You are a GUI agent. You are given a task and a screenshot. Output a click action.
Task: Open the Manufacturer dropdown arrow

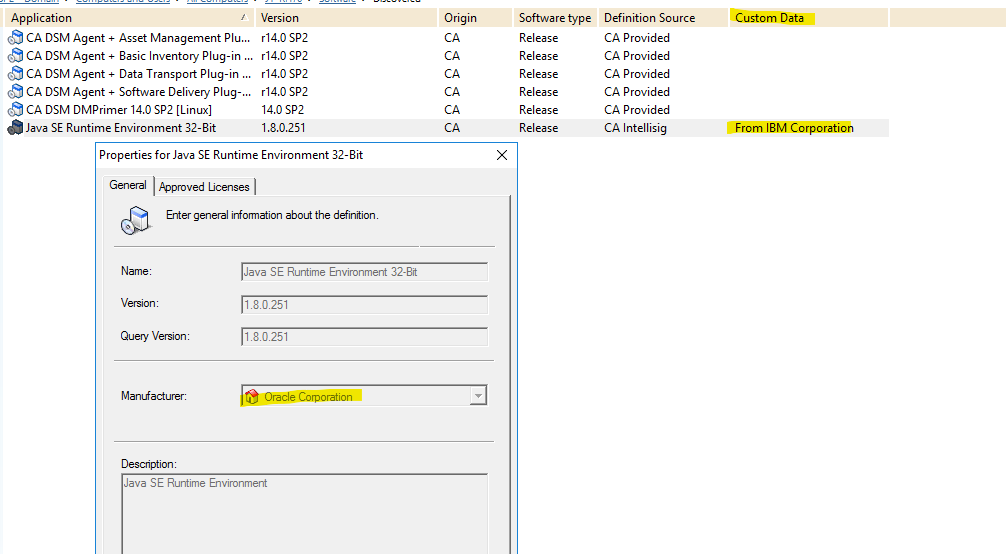pyautogui.click(x=478, y=396)
